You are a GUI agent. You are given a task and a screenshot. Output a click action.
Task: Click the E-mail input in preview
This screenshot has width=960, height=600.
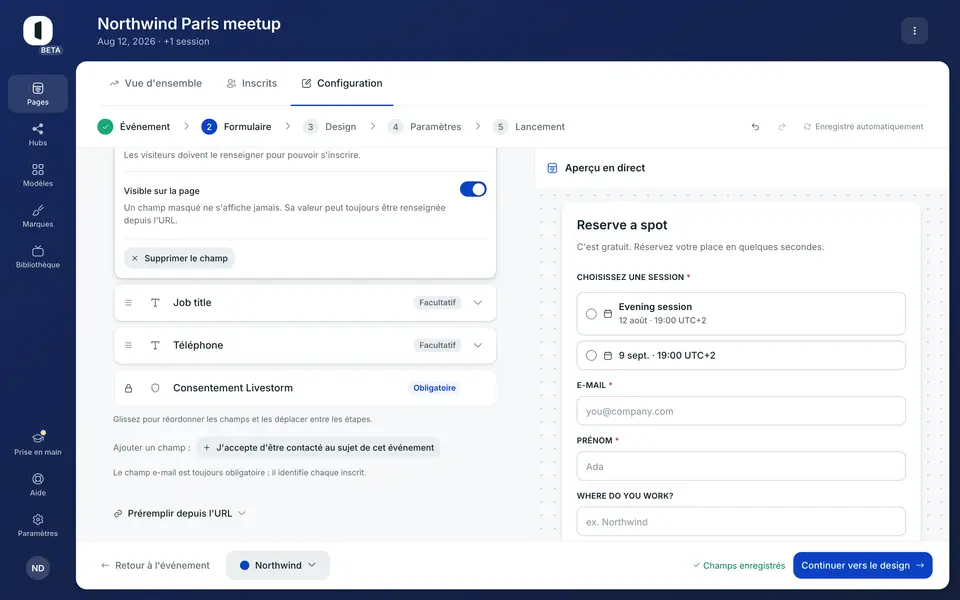tap(741, 411)
